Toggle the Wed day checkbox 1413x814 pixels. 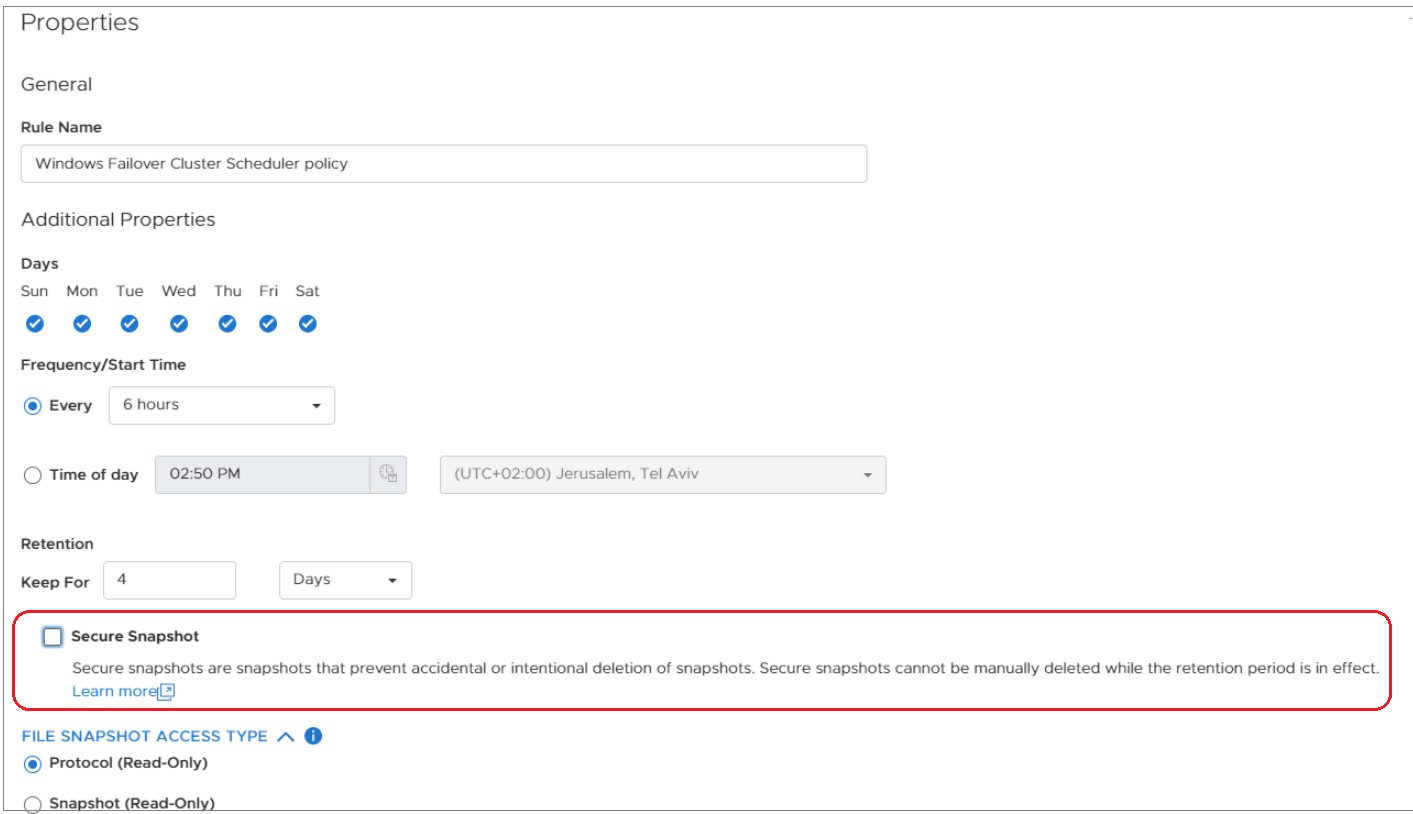coord(178,323)
